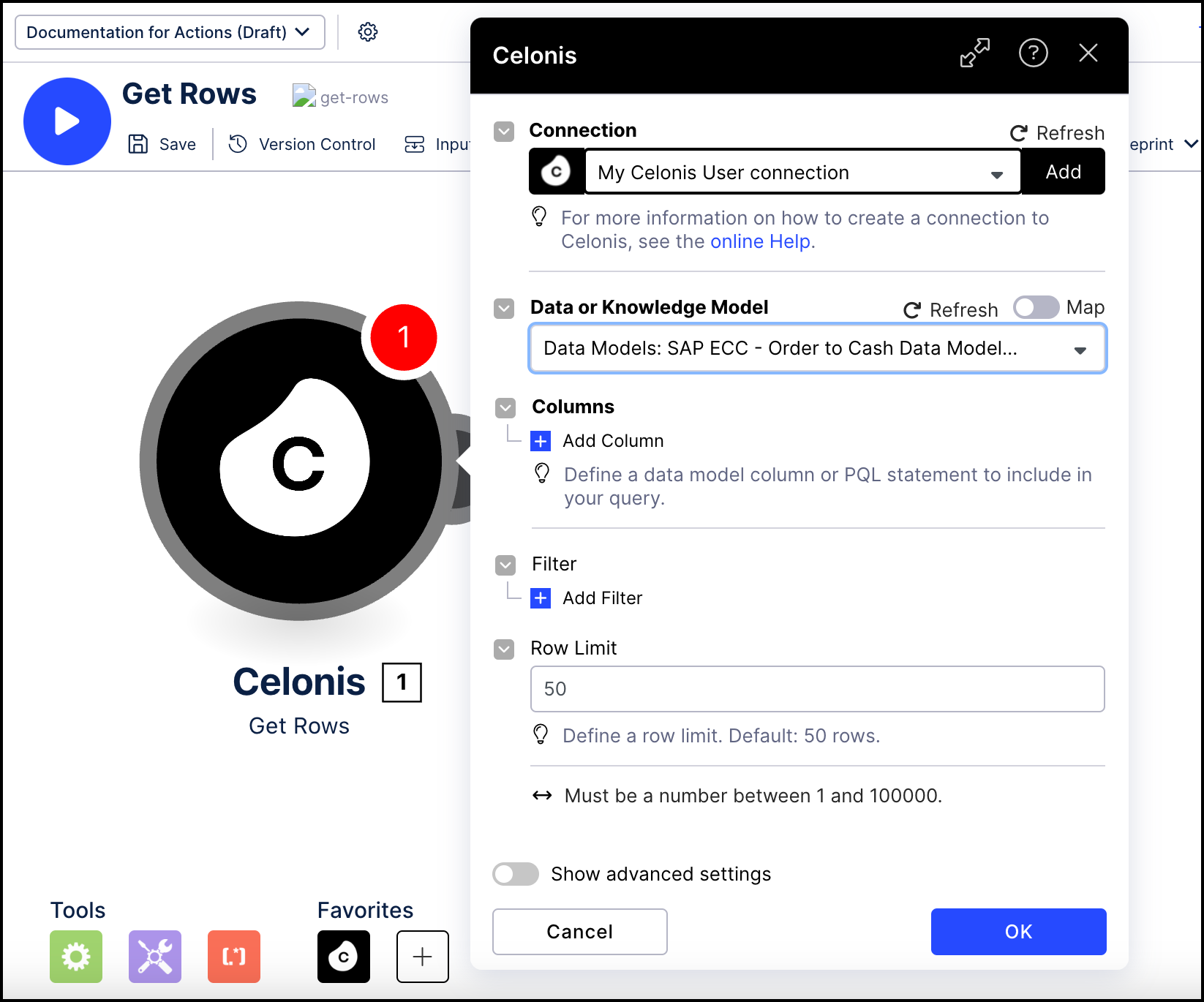The image size is (1204, 1002).
Task: Click Add Filter label
Action: (x=603, y=598)
